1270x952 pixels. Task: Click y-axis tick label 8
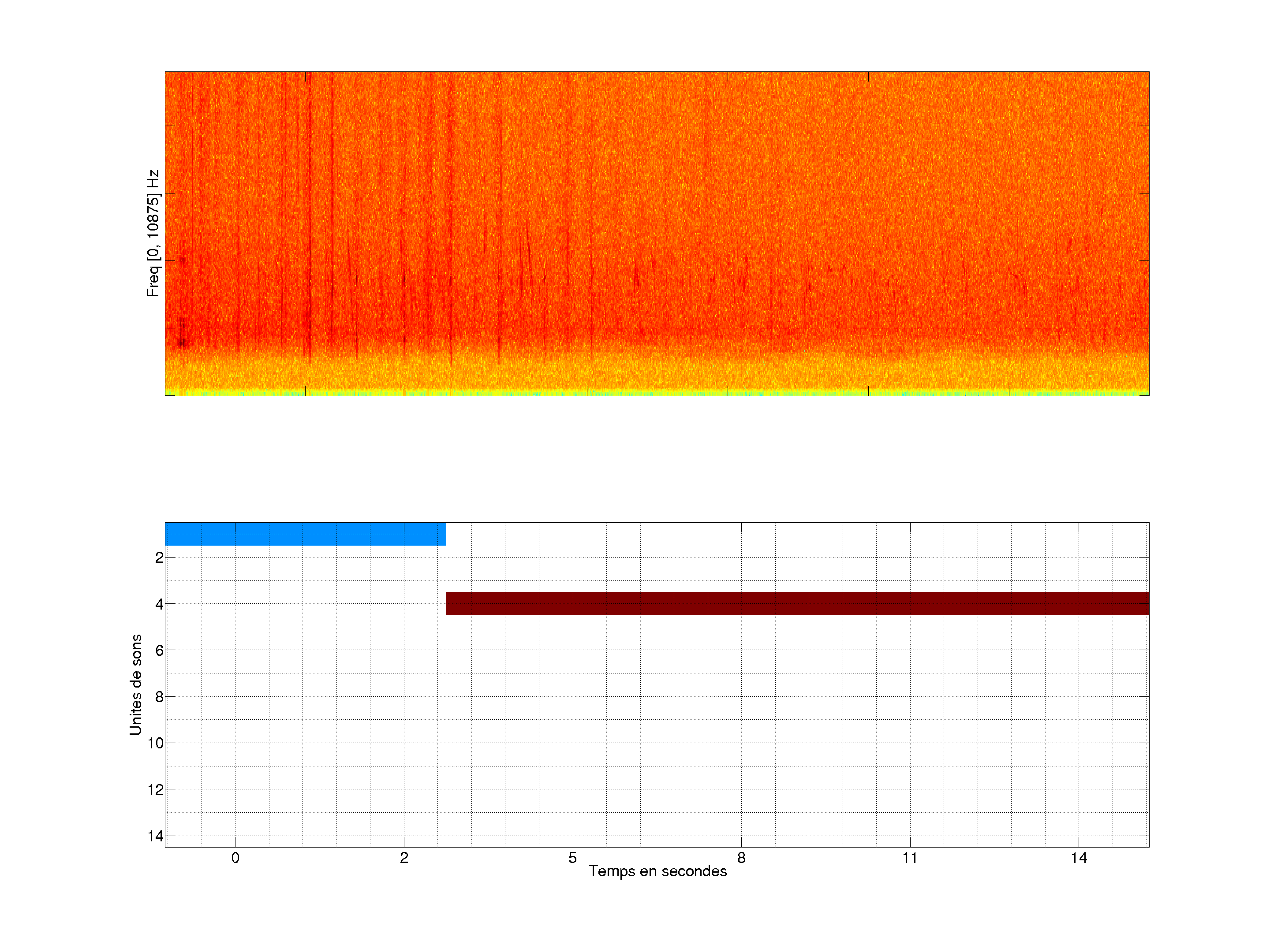tap(159, 697)
